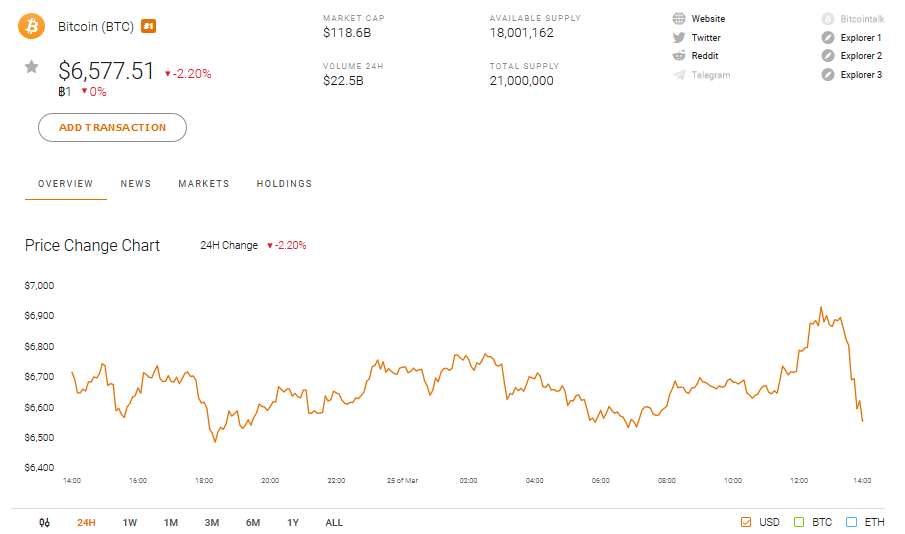Open the Bitcointalk link
The image size is (905, 534).
click(x=862, y=19)
